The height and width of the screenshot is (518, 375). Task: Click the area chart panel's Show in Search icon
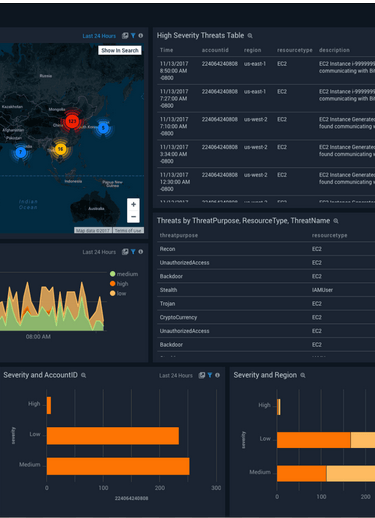coord(125,252)
